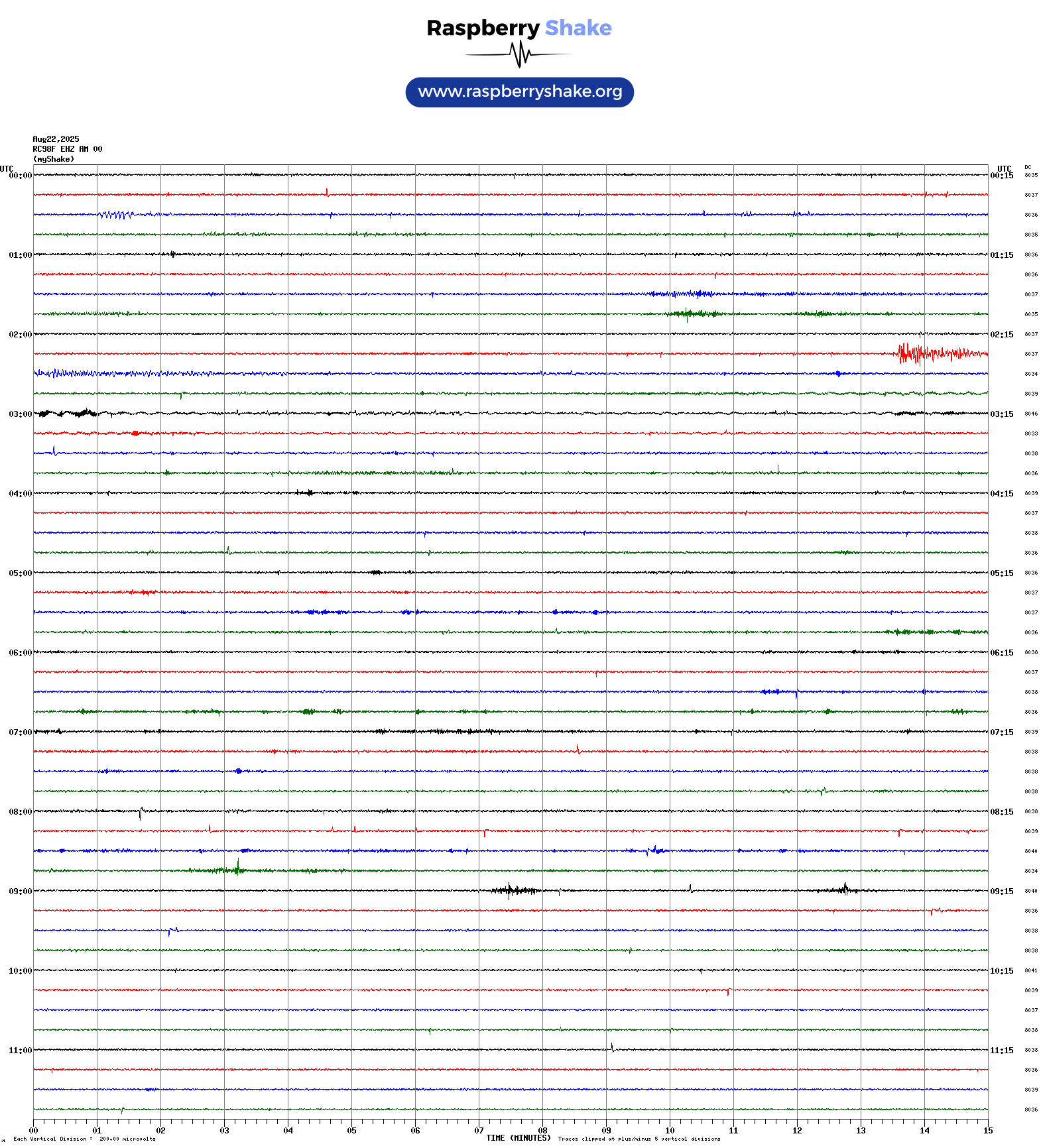Click the 04:00 time label

click(x=20, y=494)
